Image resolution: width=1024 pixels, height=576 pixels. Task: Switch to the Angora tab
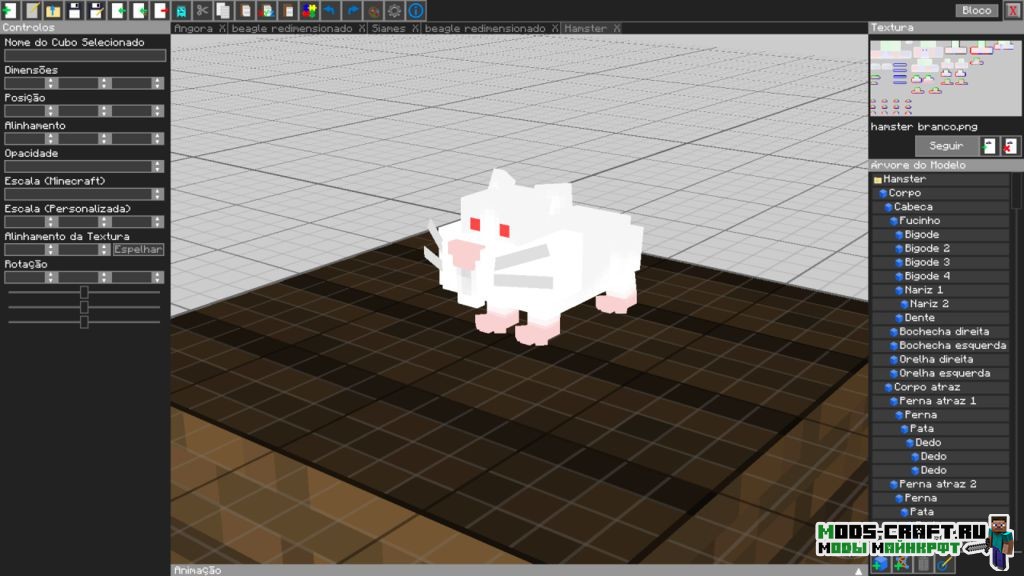[x=192, y=28]
